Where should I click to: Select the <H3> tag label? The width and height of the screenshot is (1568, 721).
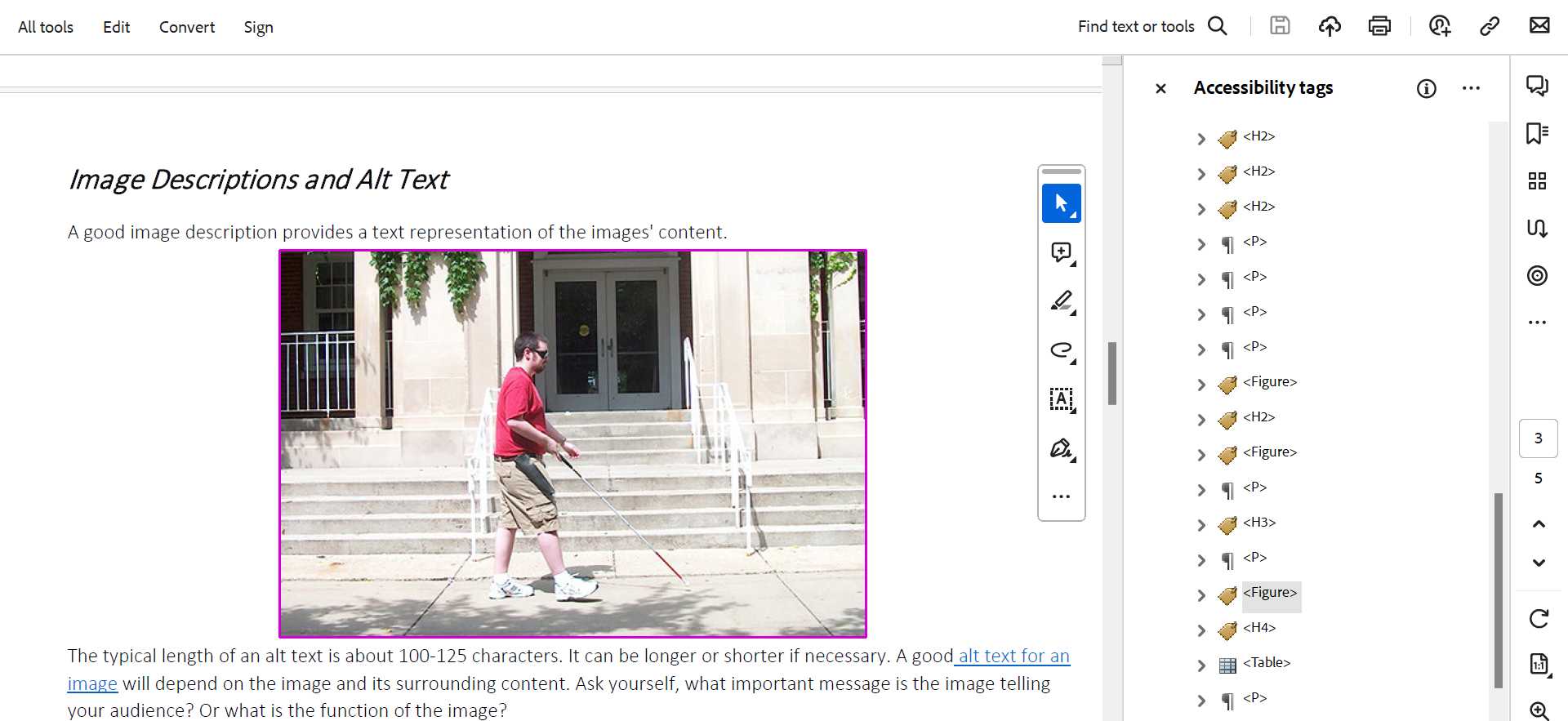[x=1259, y=523]
